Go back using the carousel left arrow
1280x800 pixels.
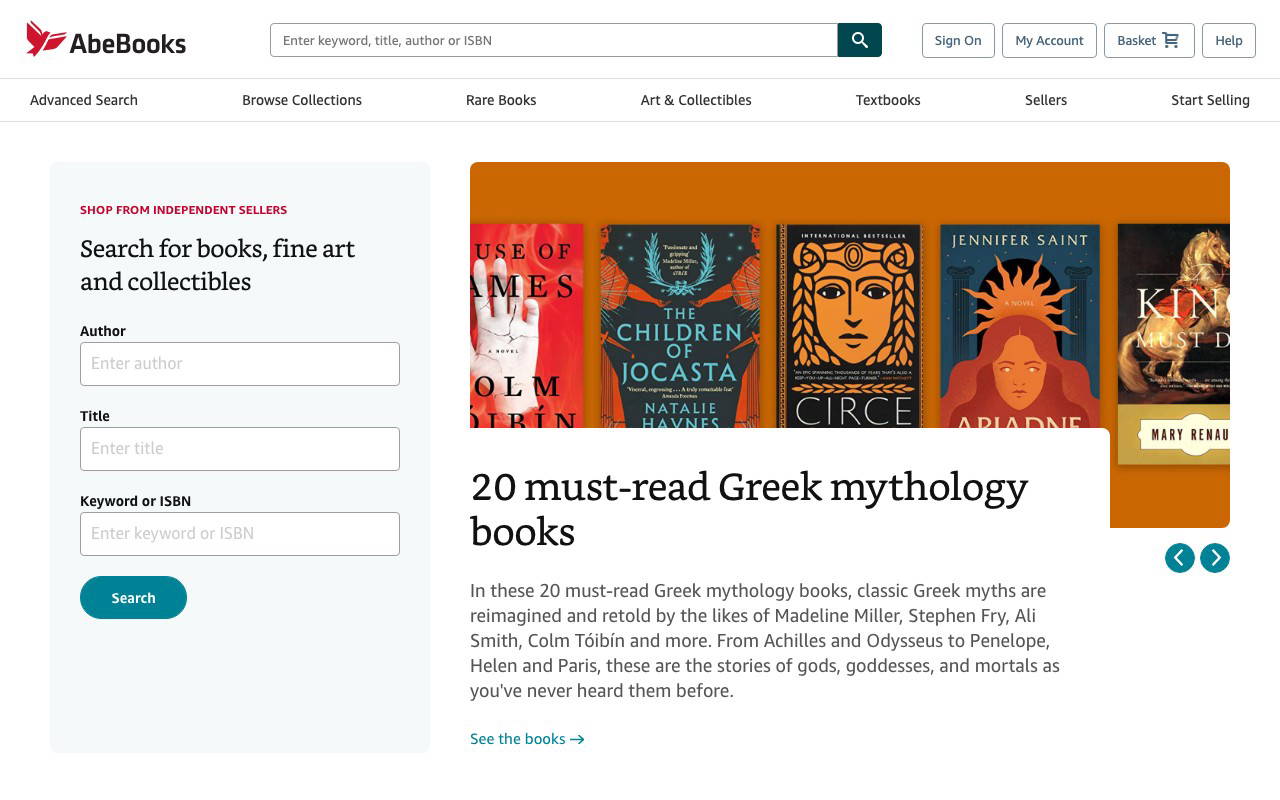tap(1180, 558)
